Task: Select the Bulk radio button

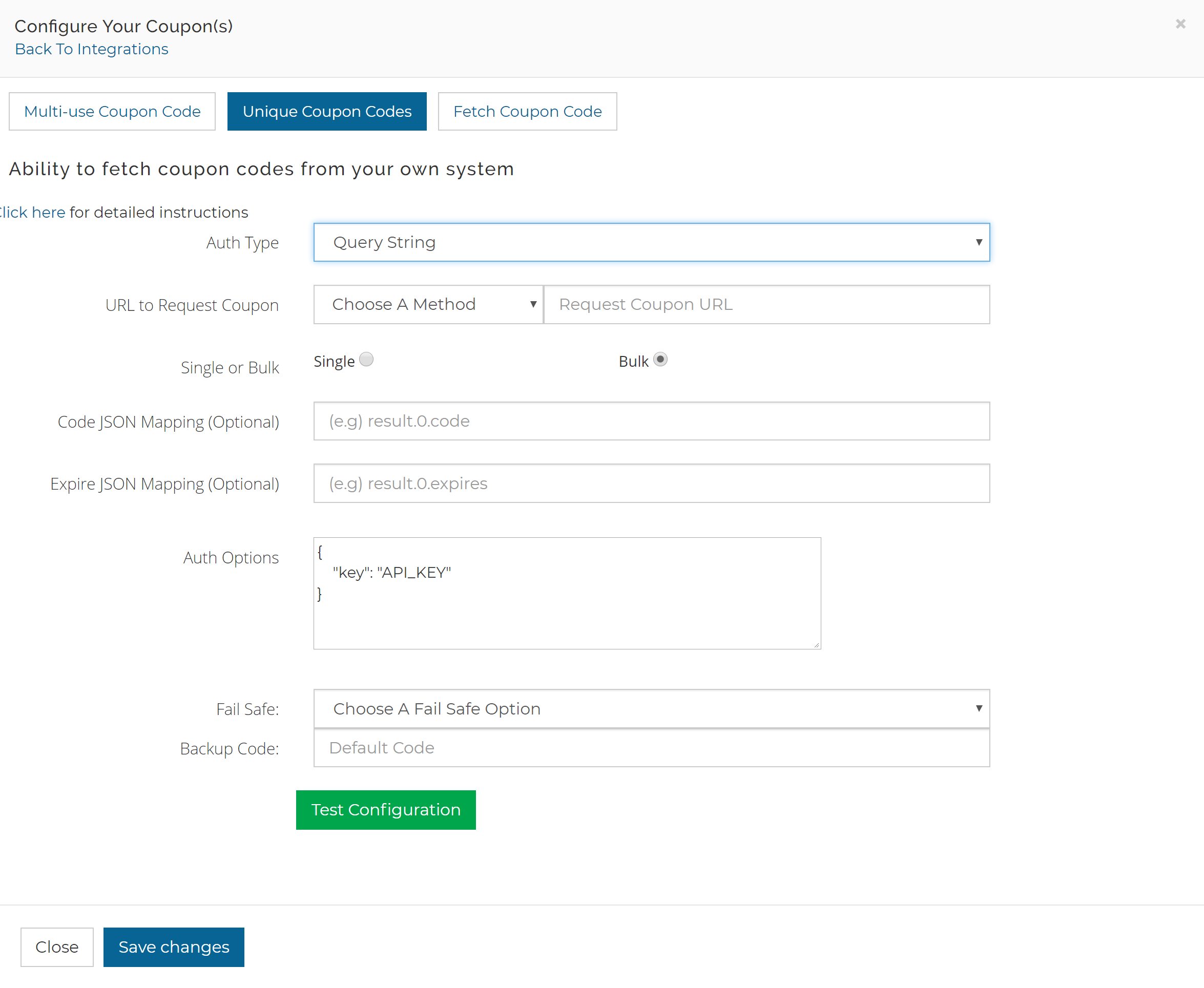Action: coord(660,359)
